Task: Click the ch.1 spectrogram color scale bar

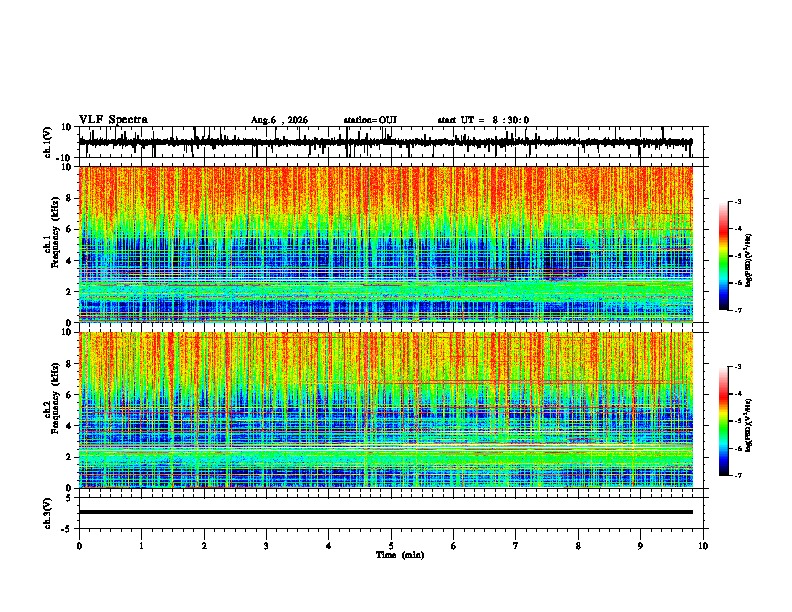Action: pyautogui.click(x=724, y=256)
